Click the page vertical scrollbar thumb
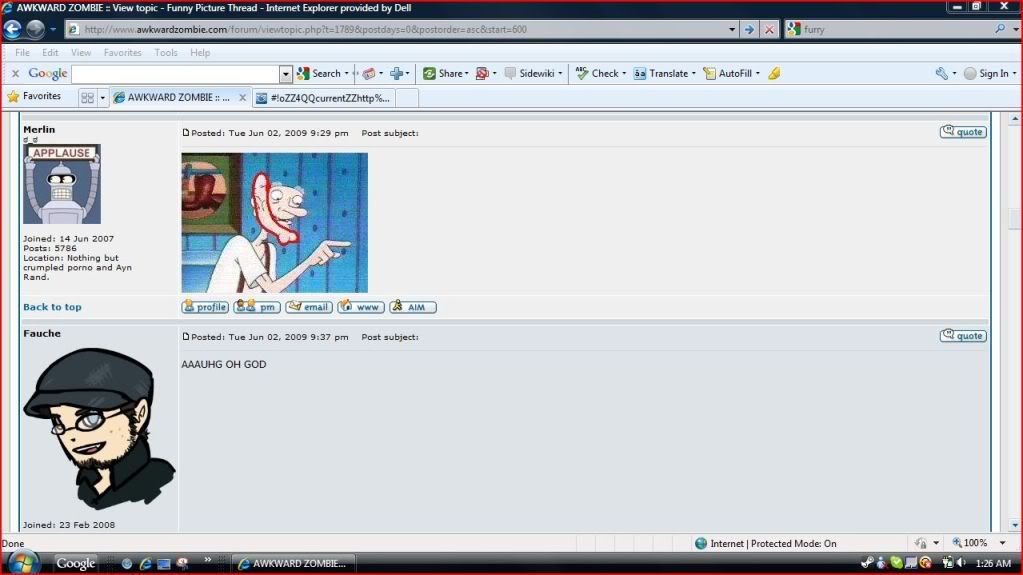 pos(1015,218)
